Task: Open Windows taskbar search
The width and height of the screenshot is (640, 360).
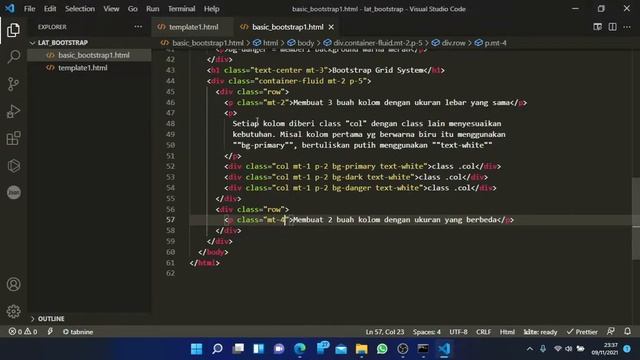Action: [217, 349]
